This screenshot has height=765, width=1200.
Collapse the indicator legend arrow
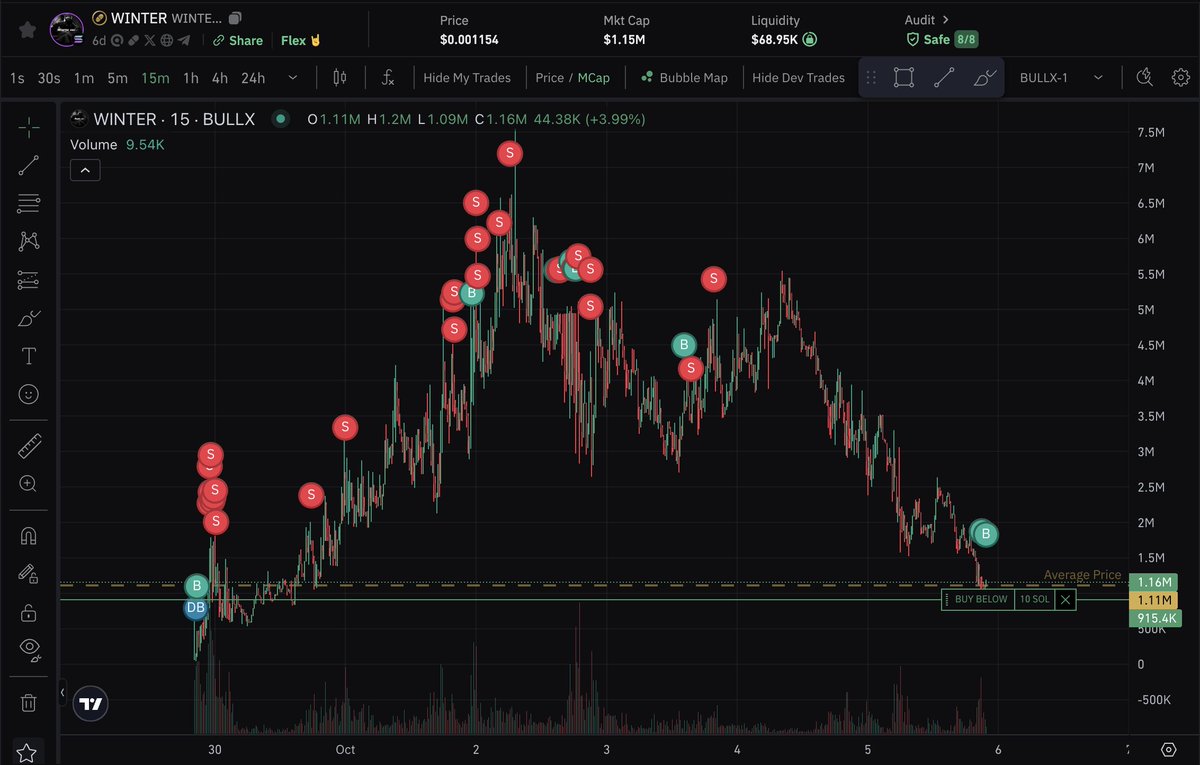[x=85, y=171]
